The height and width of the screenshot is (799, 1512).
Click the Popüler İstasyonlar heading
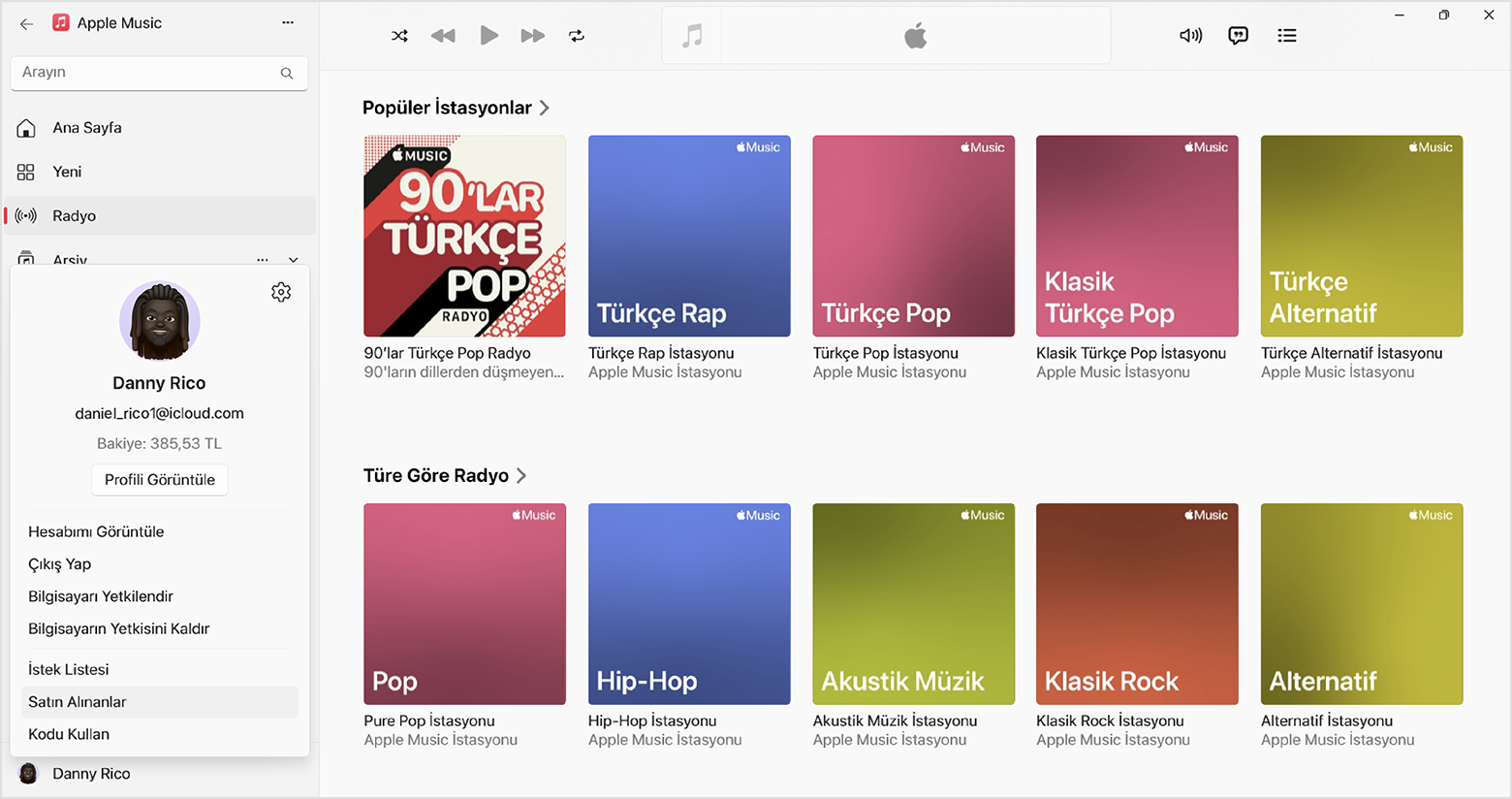coord(447,108)
